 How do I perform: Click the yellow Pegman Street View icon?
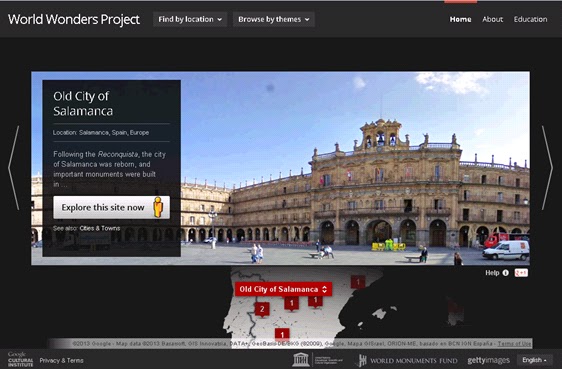point(158,207)
